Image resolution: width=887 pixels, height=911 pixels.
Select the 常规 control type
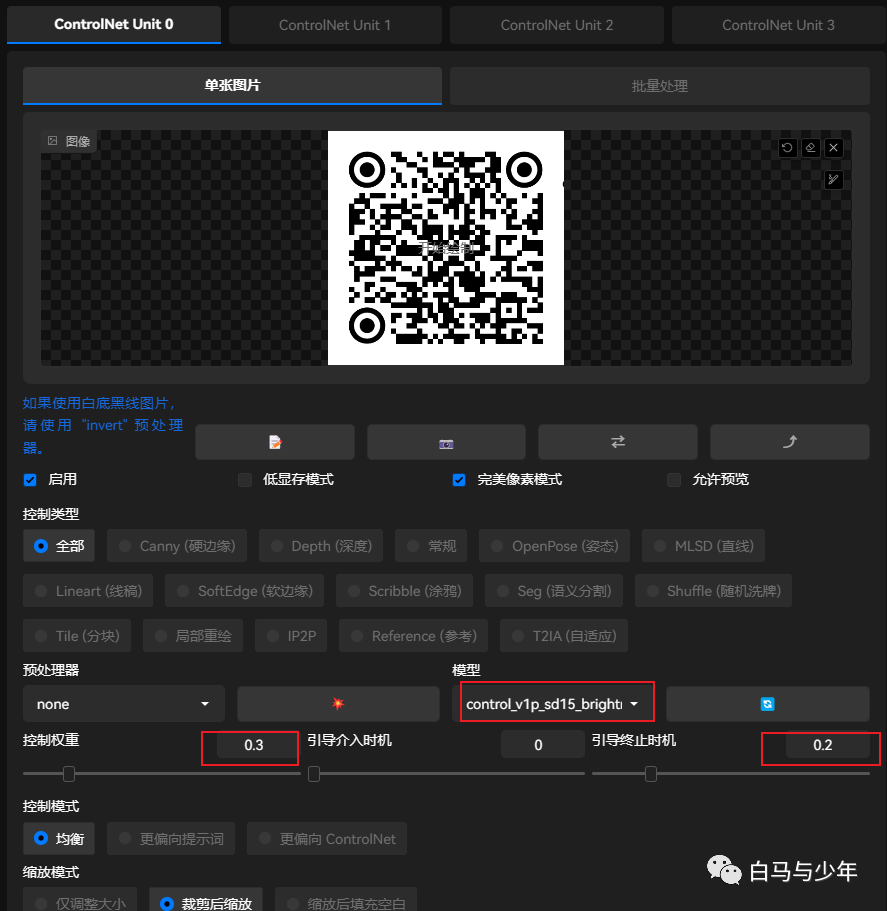point(430,546)
